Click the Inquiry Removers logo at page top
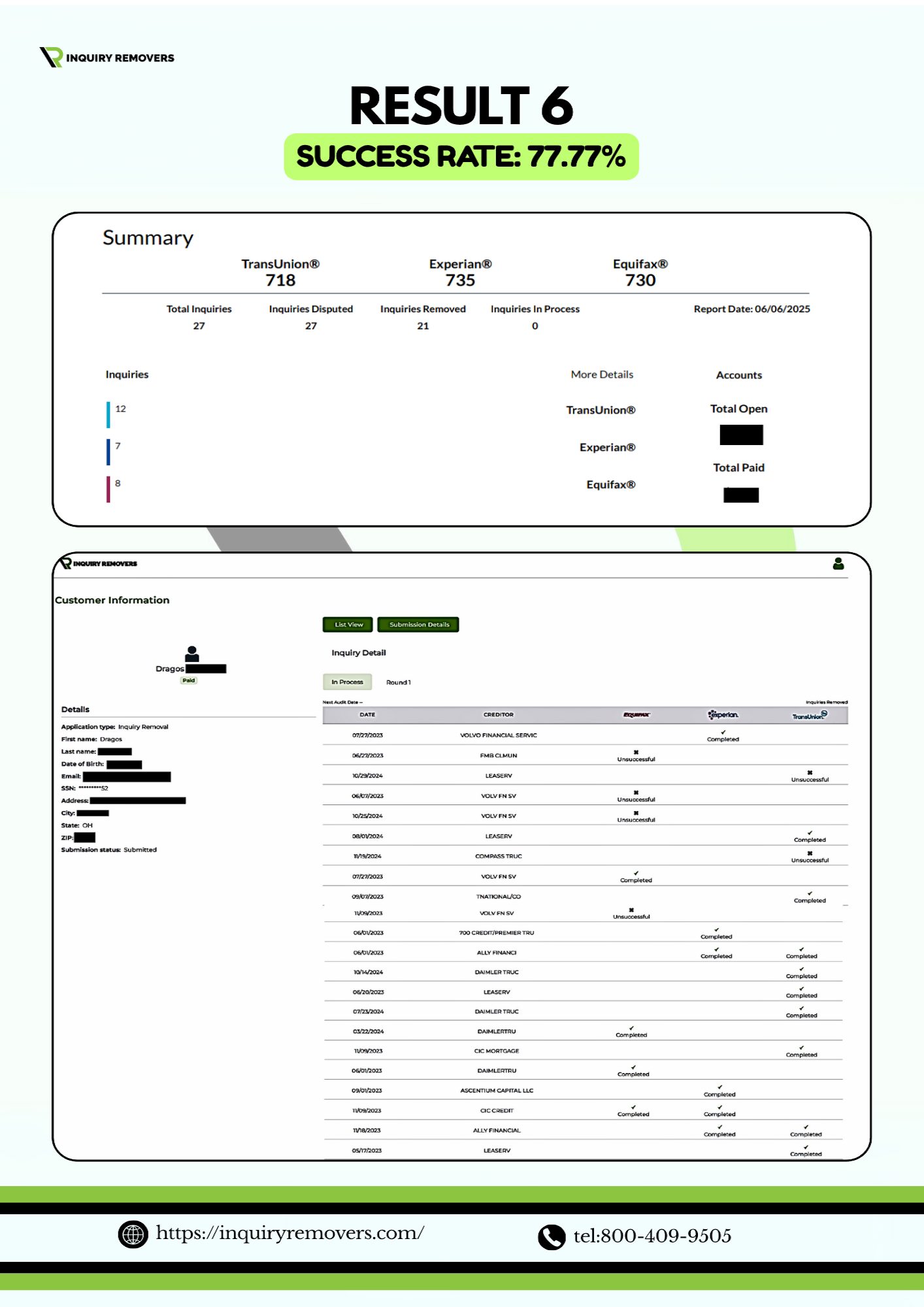This screenshot has width=924, height=1307. pyautogui.click(x=107, y=58)
